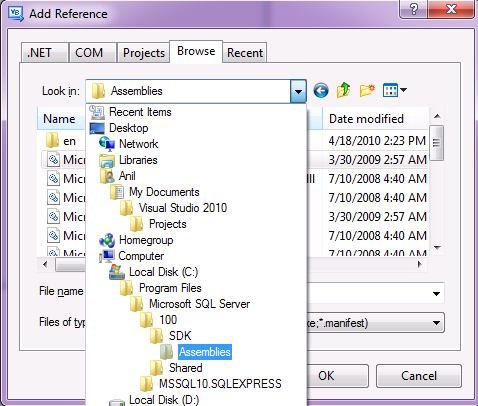478x406 pixels.
Task: Switch to the COM tab
Action: 93,53
